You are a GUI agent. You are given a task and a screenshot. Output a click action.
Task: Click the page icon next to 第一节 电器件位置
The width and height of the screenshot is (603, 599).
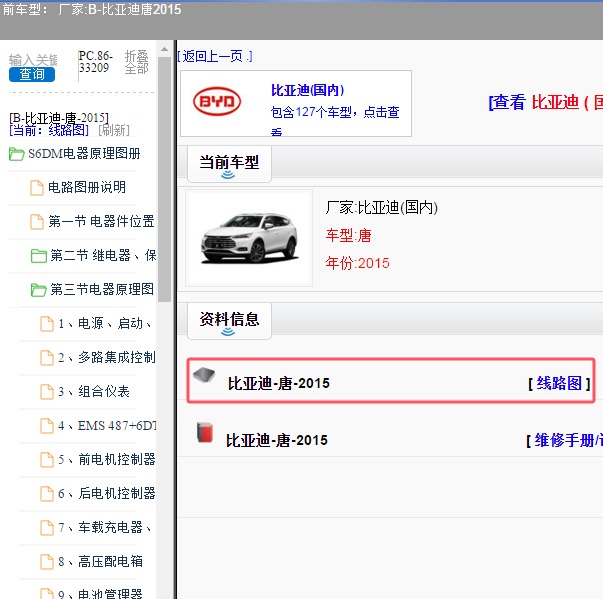click(37, 221)
